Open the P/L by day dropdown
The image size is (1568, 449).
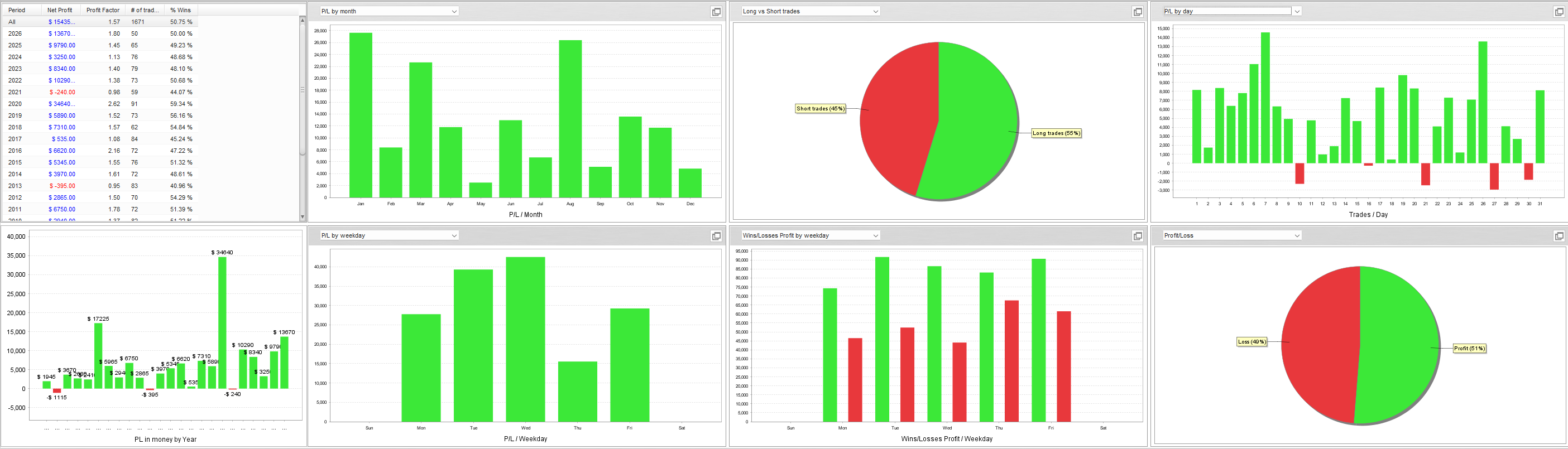click(1232, 11)
